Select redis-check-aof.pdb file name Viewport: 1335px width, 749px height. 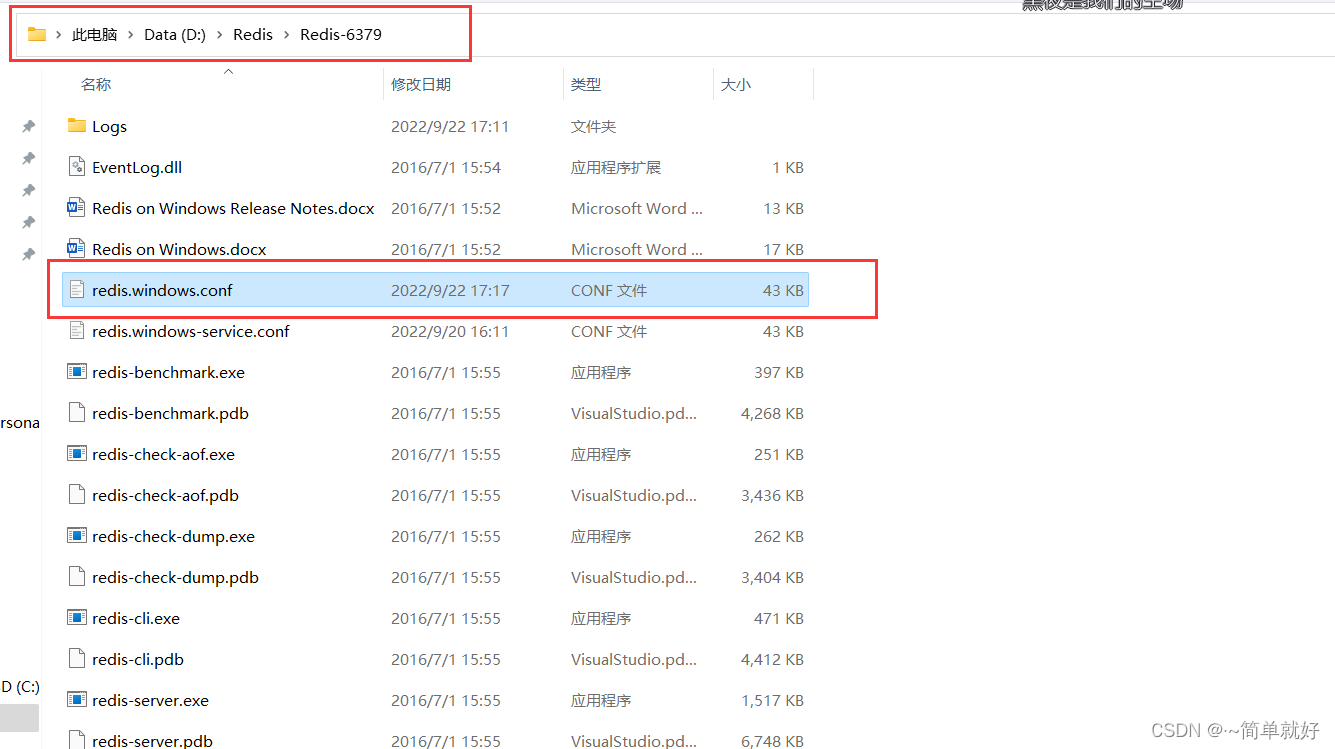(165, 495)
